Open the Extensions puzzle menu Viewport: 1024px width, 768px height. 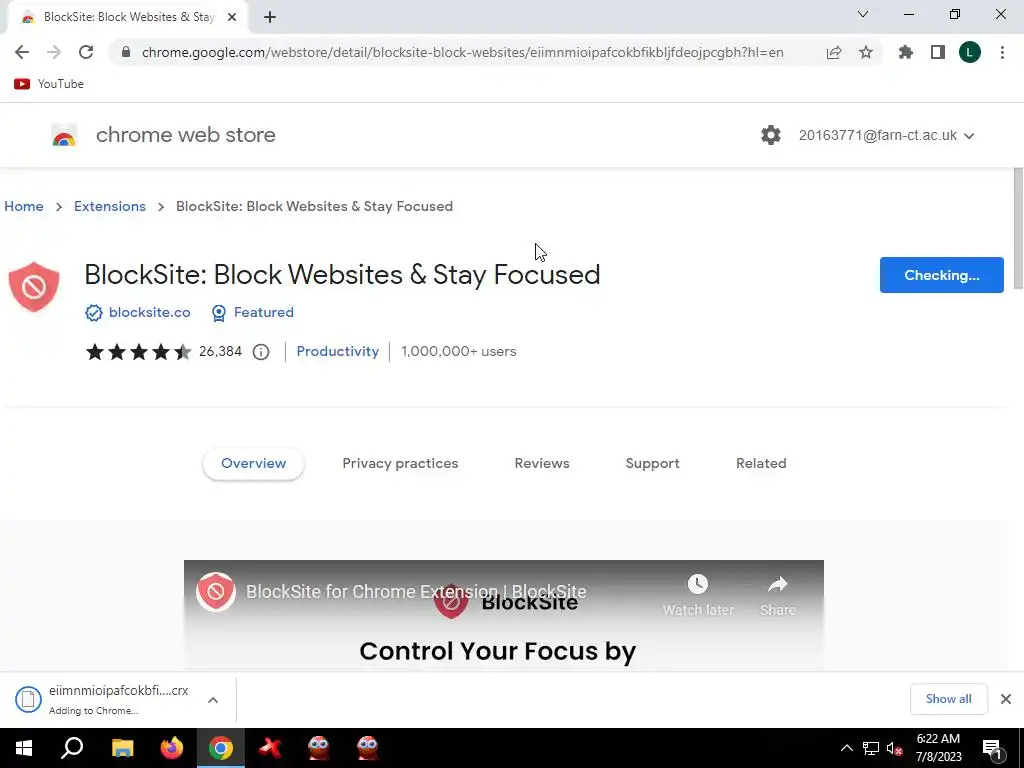(906, 52)
